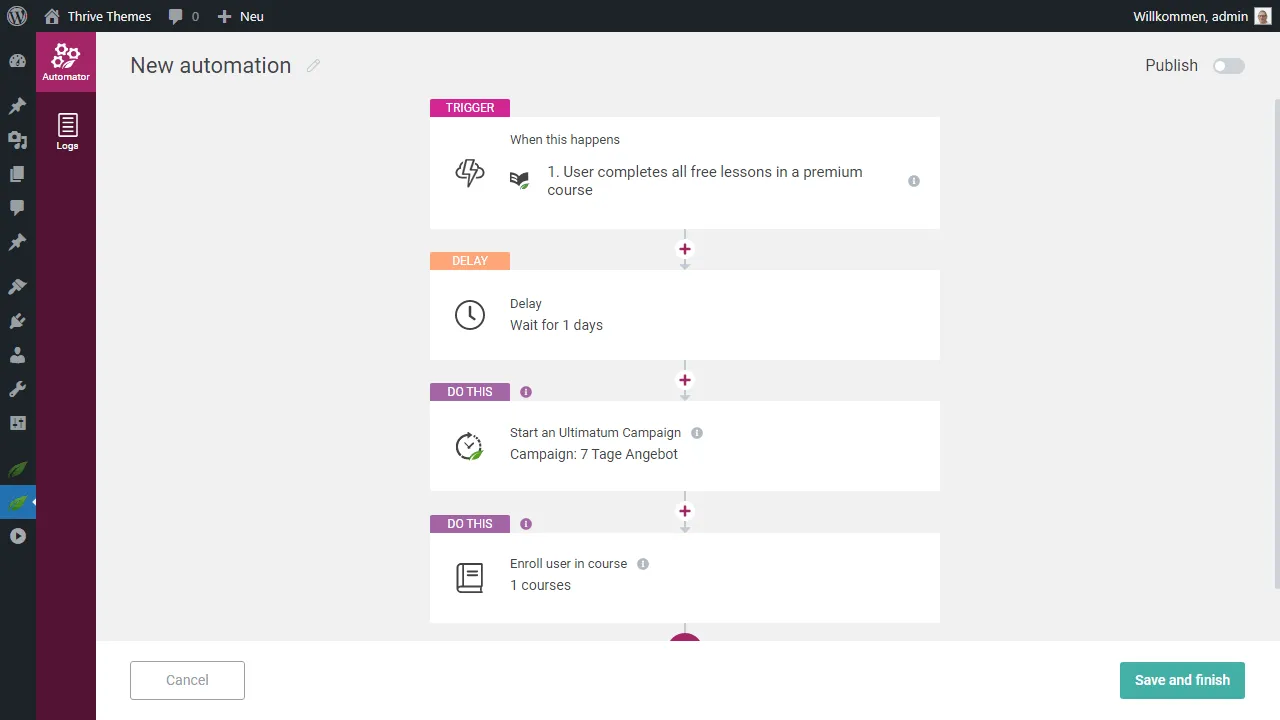Show info for 'Enroll user in course'
This screenshot has width=1280, height=720.
pos(643,564)
